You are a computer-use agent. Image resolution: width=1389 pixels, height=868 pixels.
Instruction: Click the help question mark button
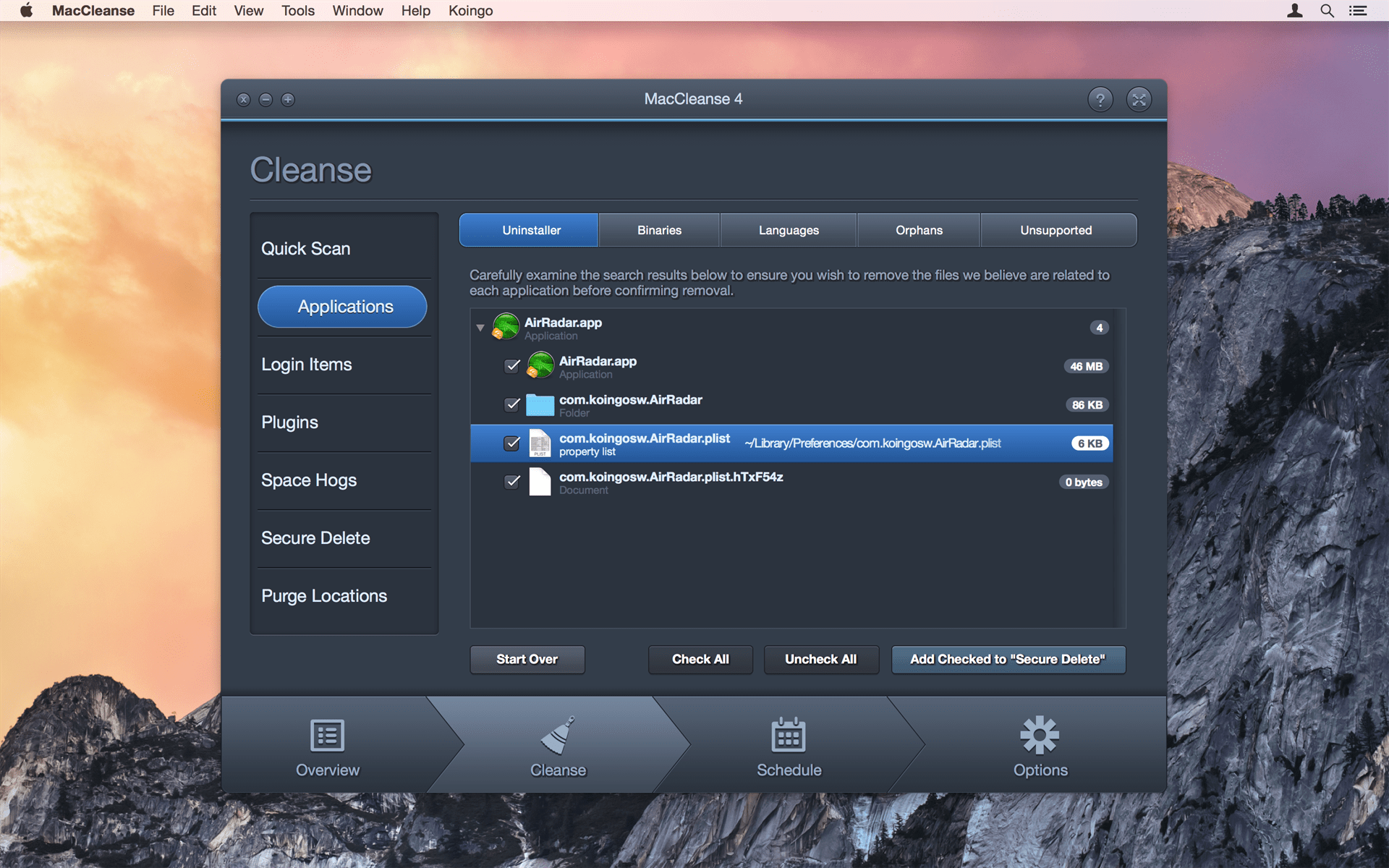[x=1100, y=99]
